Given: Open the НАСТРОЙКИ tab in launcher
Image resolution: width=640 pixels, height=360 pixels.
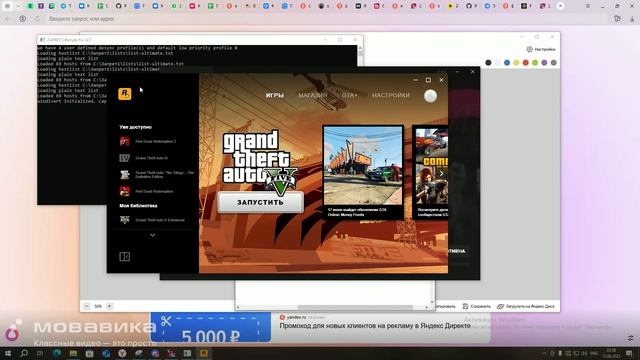Looking at the screenshot, I should [391, 95].
